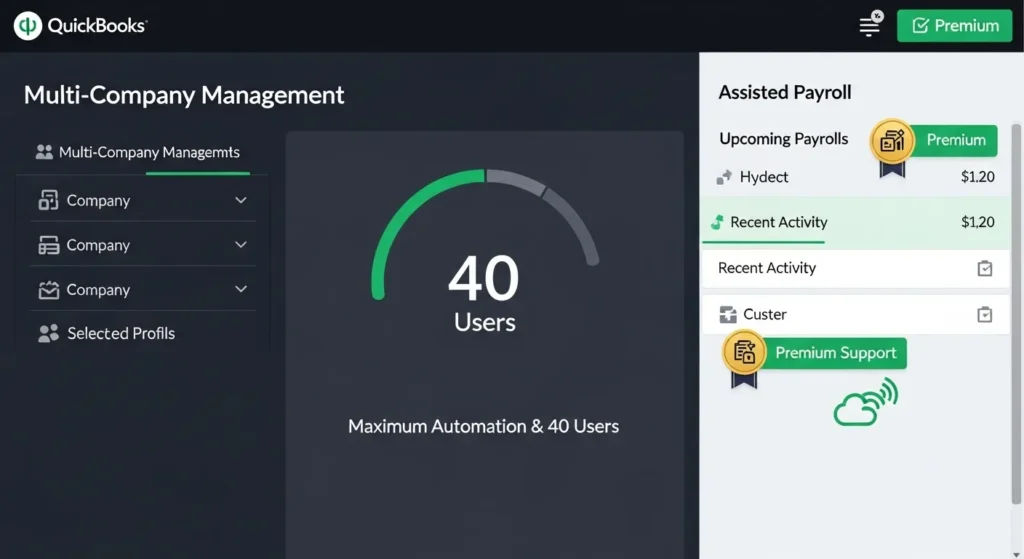
Task: Click the Selected Profils people icon
Action: (x=48, y=334)
